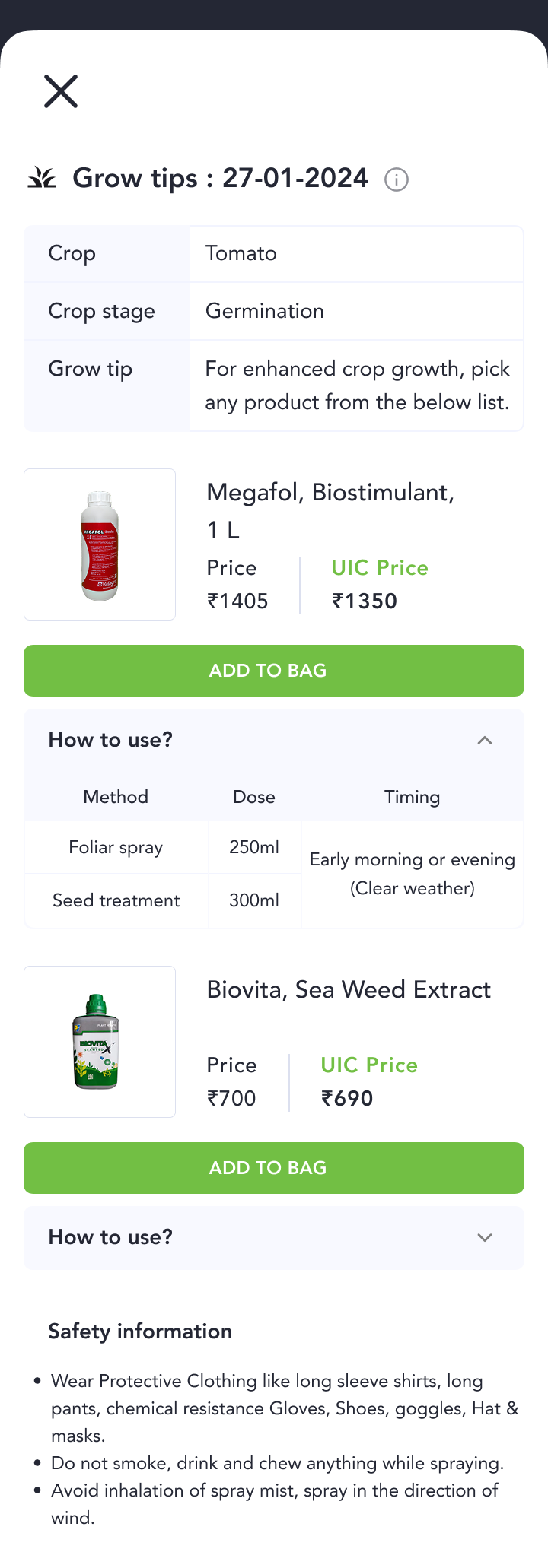
Task: Click the Megafol How to use heading
Action: click(110, 740)
